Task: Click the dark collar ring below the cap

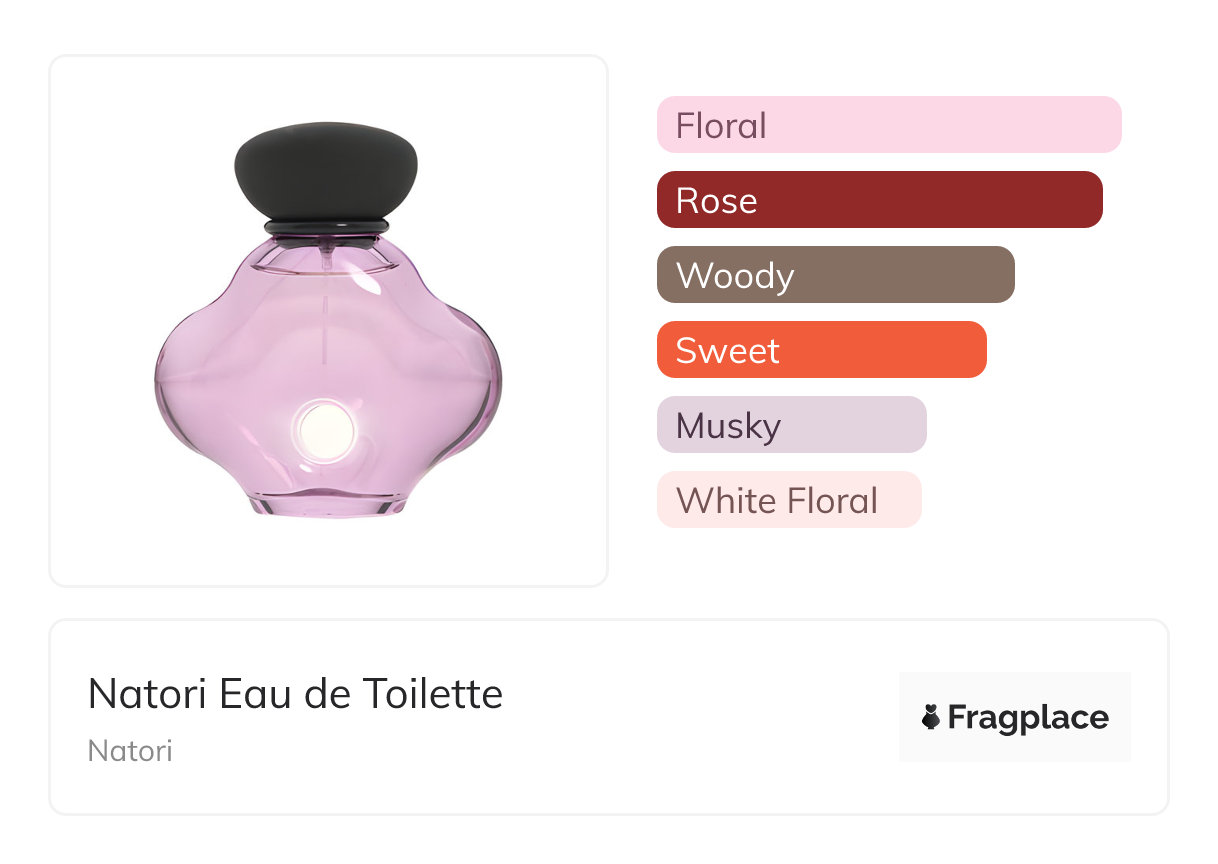Action: point(326,225)
